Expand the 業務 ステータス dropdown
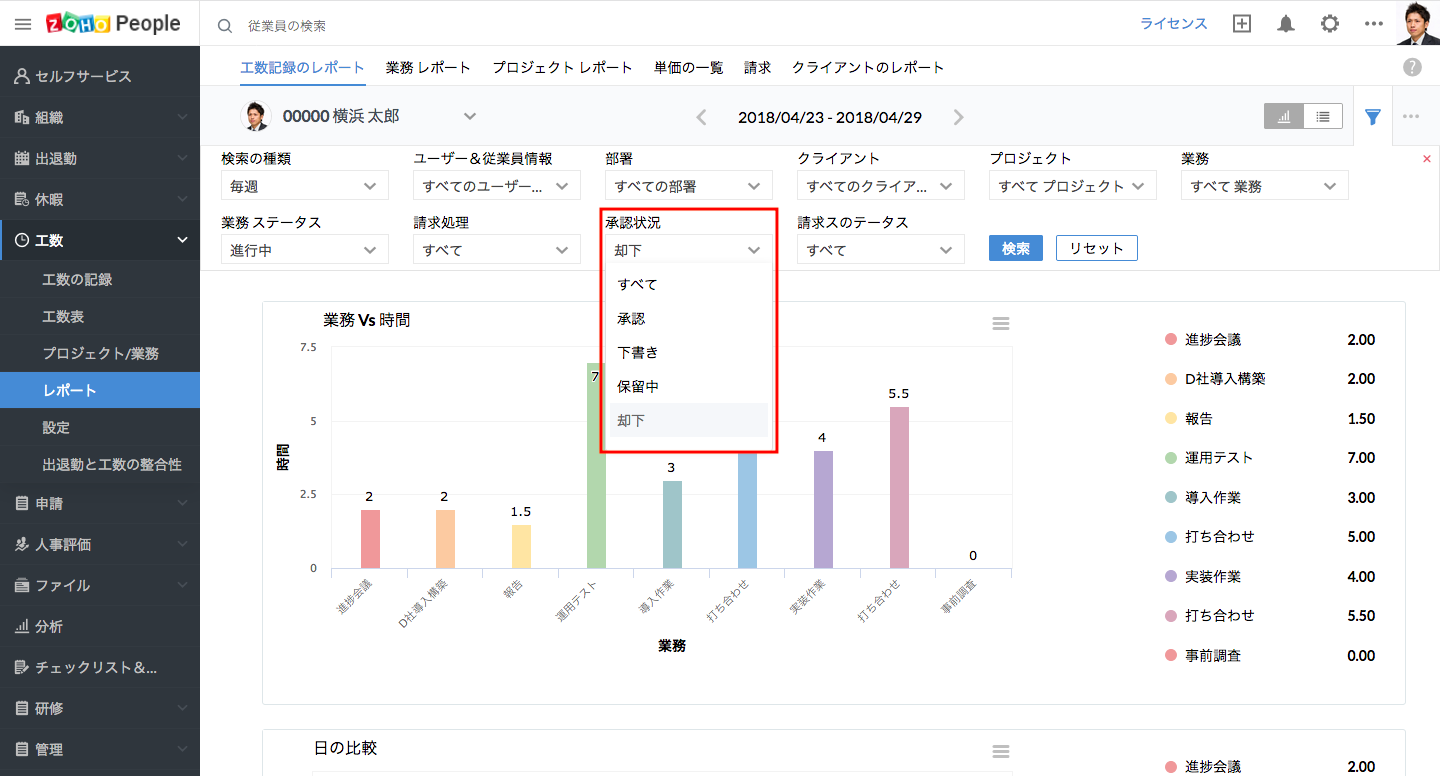The height and width of the screenshot is (776, 1440). point(304,250)
